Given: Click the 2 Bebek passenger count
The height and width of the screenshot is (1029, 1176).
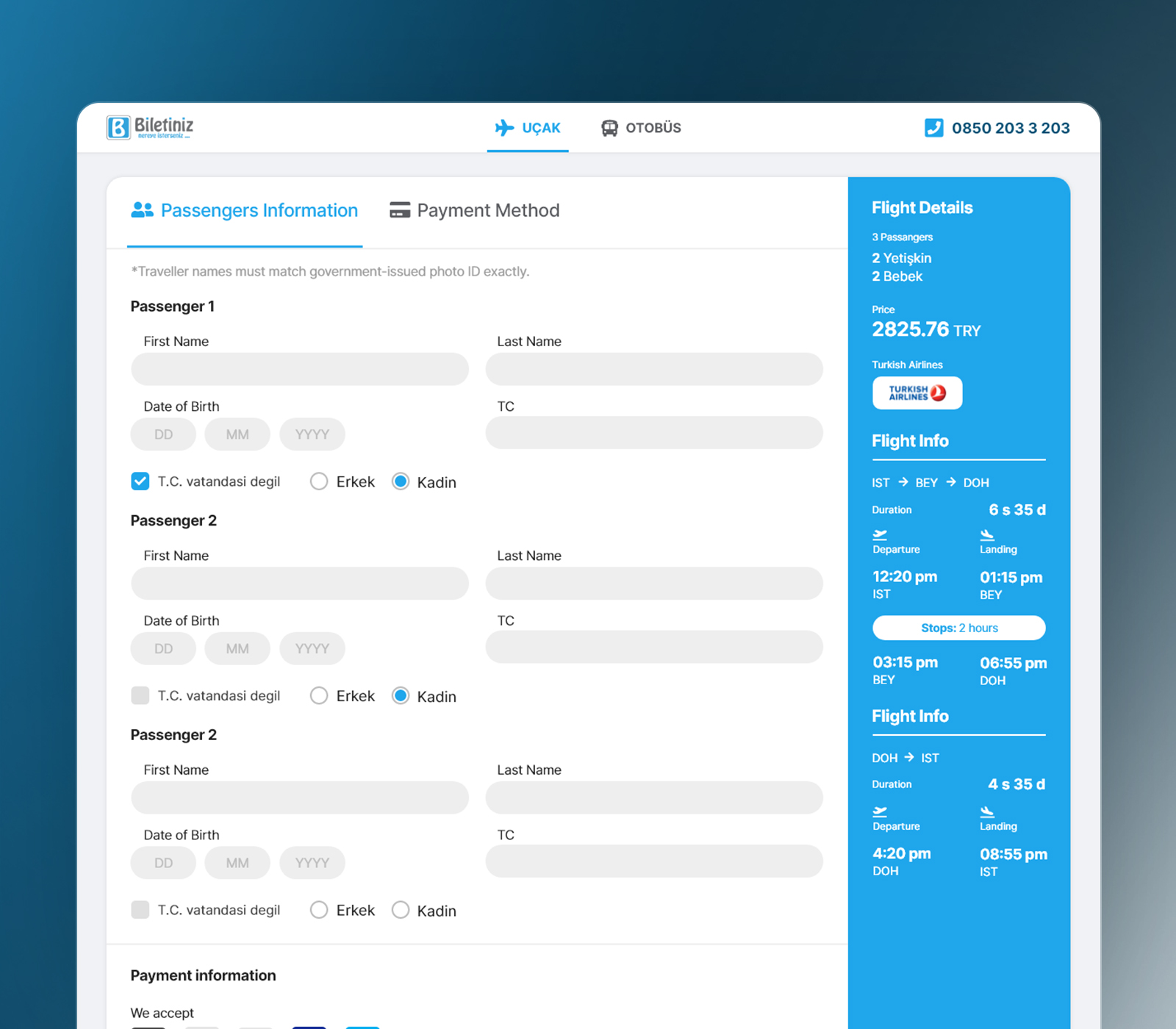Looking at the screenshot, I should pyautogui.click(x=897, y=276).
